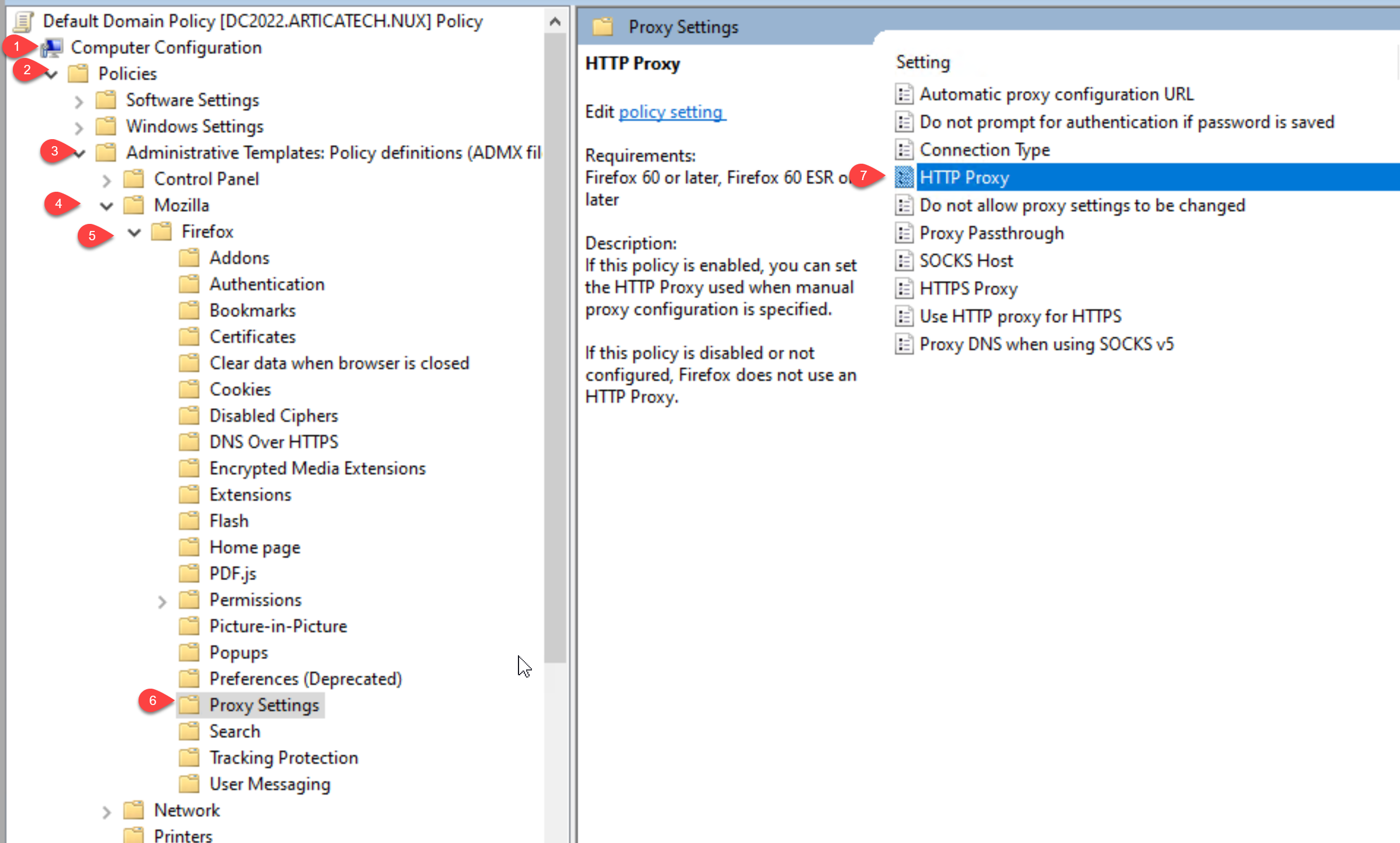This screenshot has width=1400, height=843.
Task: Open the Addons folder under Firefox
Action: tap(239, 257)
